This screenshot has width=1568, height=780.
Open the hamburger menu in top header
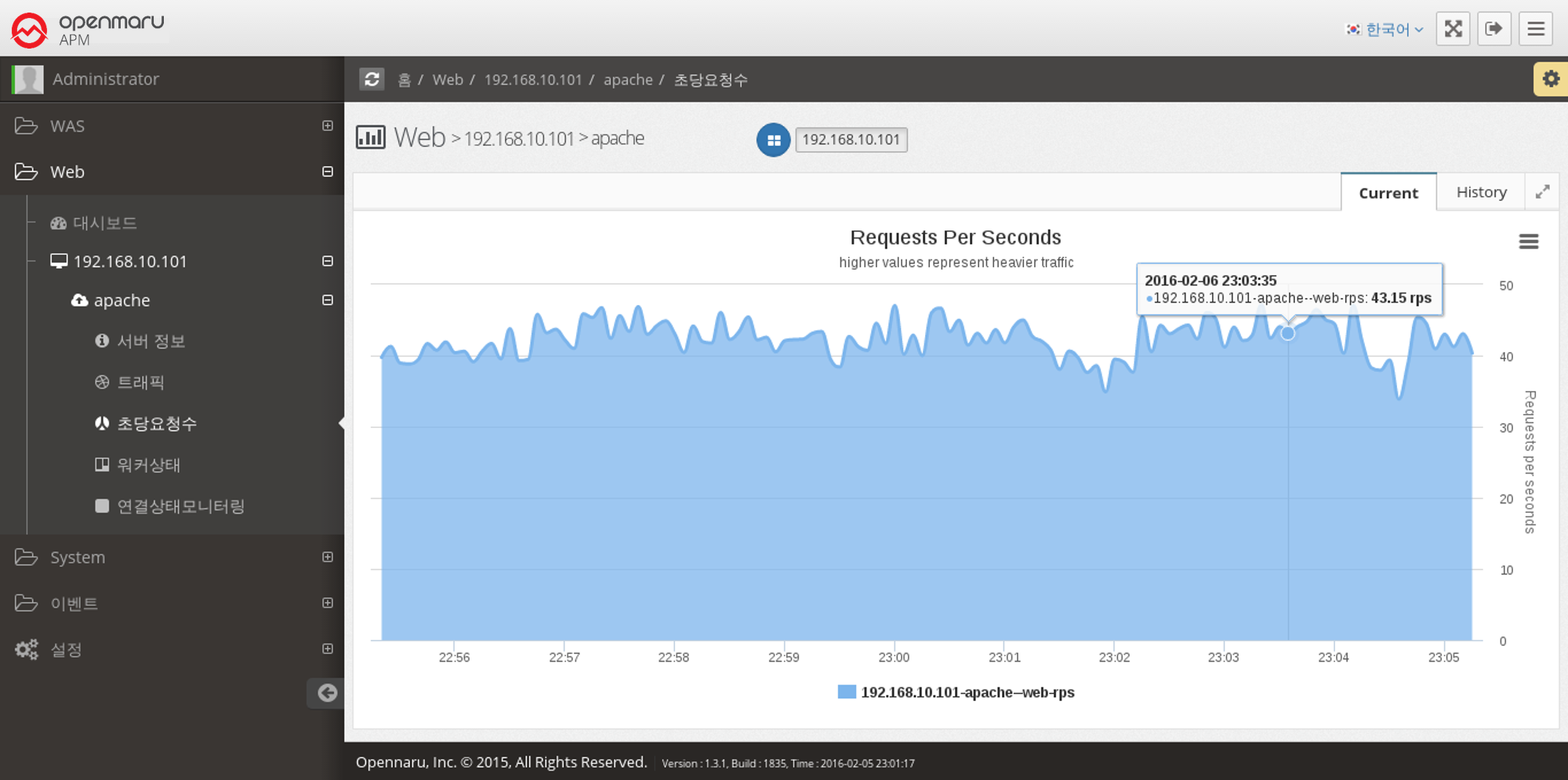click(x=1535, y=29)
